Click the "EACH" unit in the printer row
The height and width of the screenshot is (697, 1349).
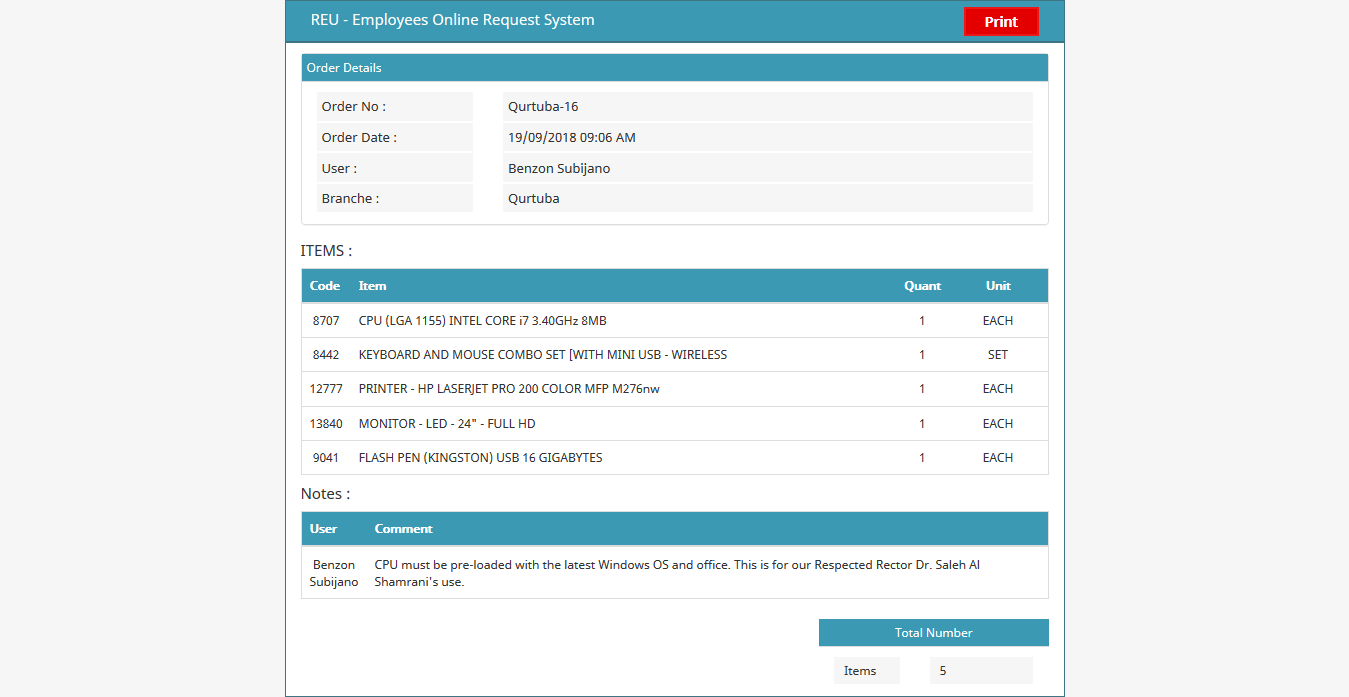click(x=998, y=389)
